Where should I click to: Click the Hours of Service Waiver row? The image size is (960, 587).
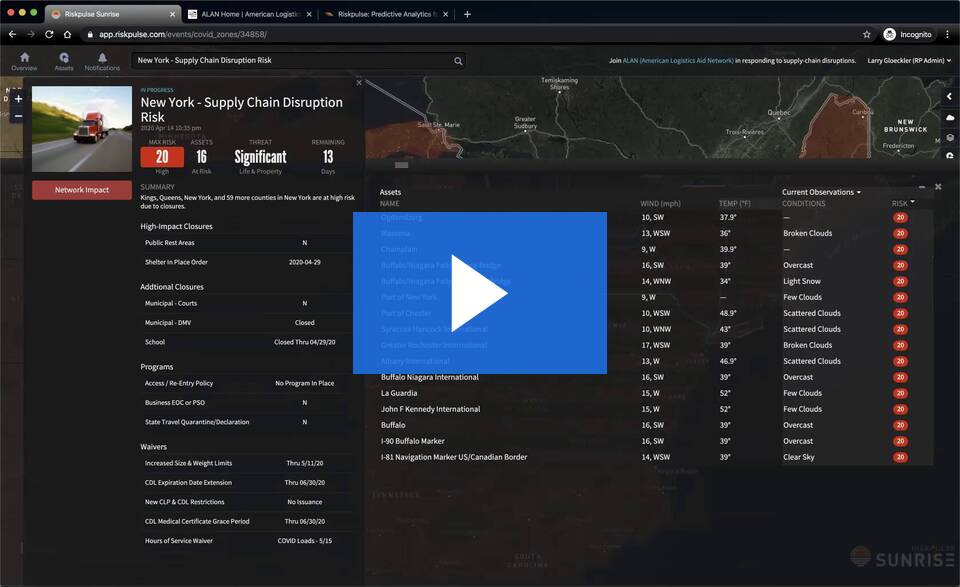(x=246, y=540)
